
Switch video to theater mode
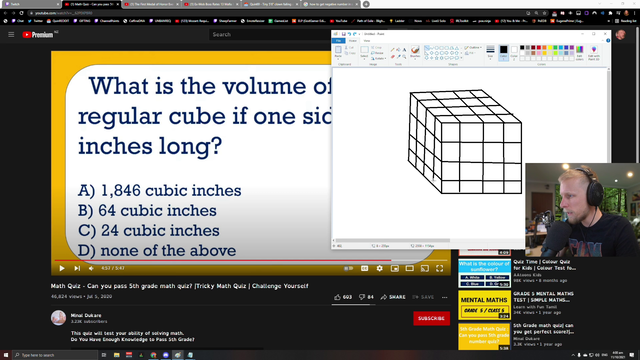pyautogui.click(x=409, y=268)
